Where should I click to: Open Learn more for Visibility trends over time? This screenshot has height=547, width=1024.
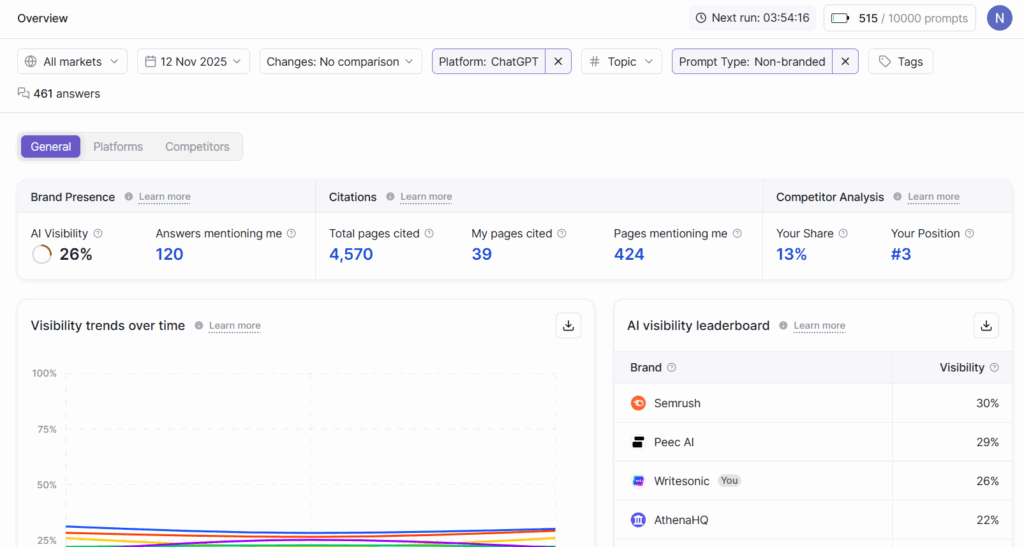[x=234, y=326]
